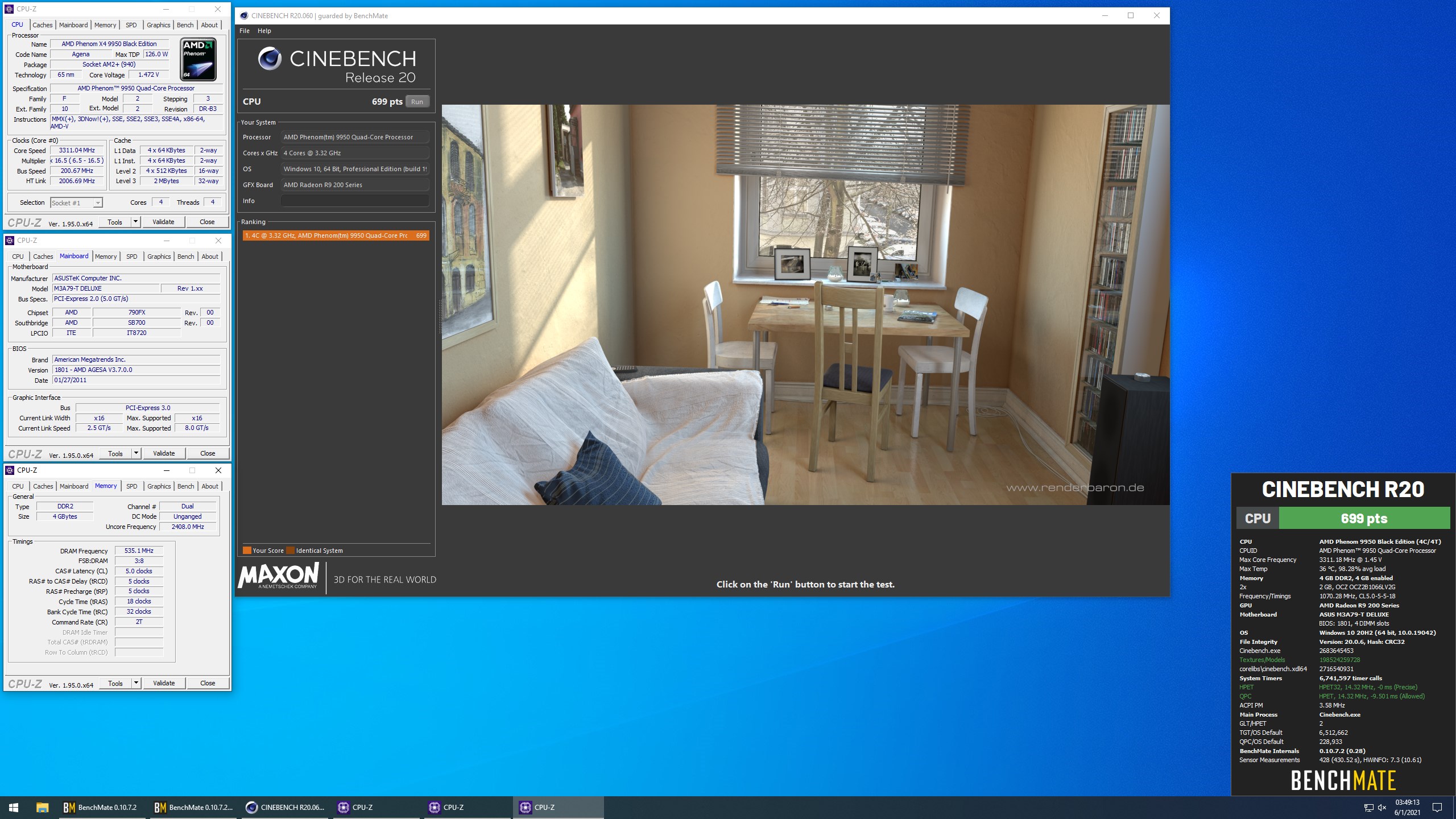Expand Tools dropdown arrow in Mainboard CPU-Z

pyautogui.click(x=136, y=453)
